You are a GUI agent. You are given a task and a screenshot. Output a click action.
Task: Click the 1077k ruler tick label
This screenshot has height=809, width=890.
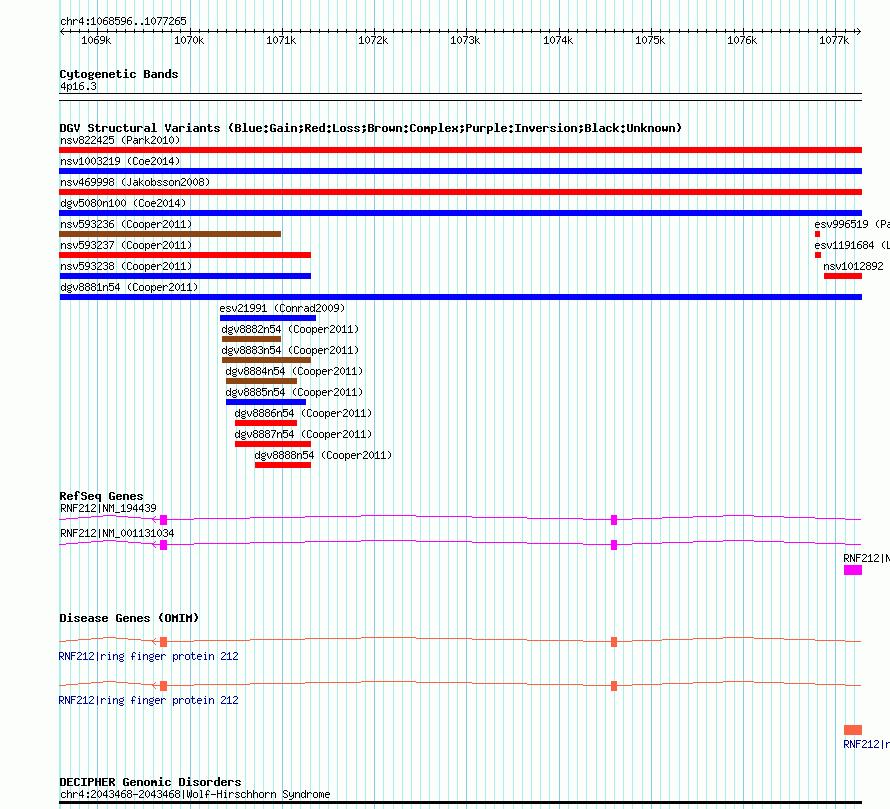coord(834,40)
